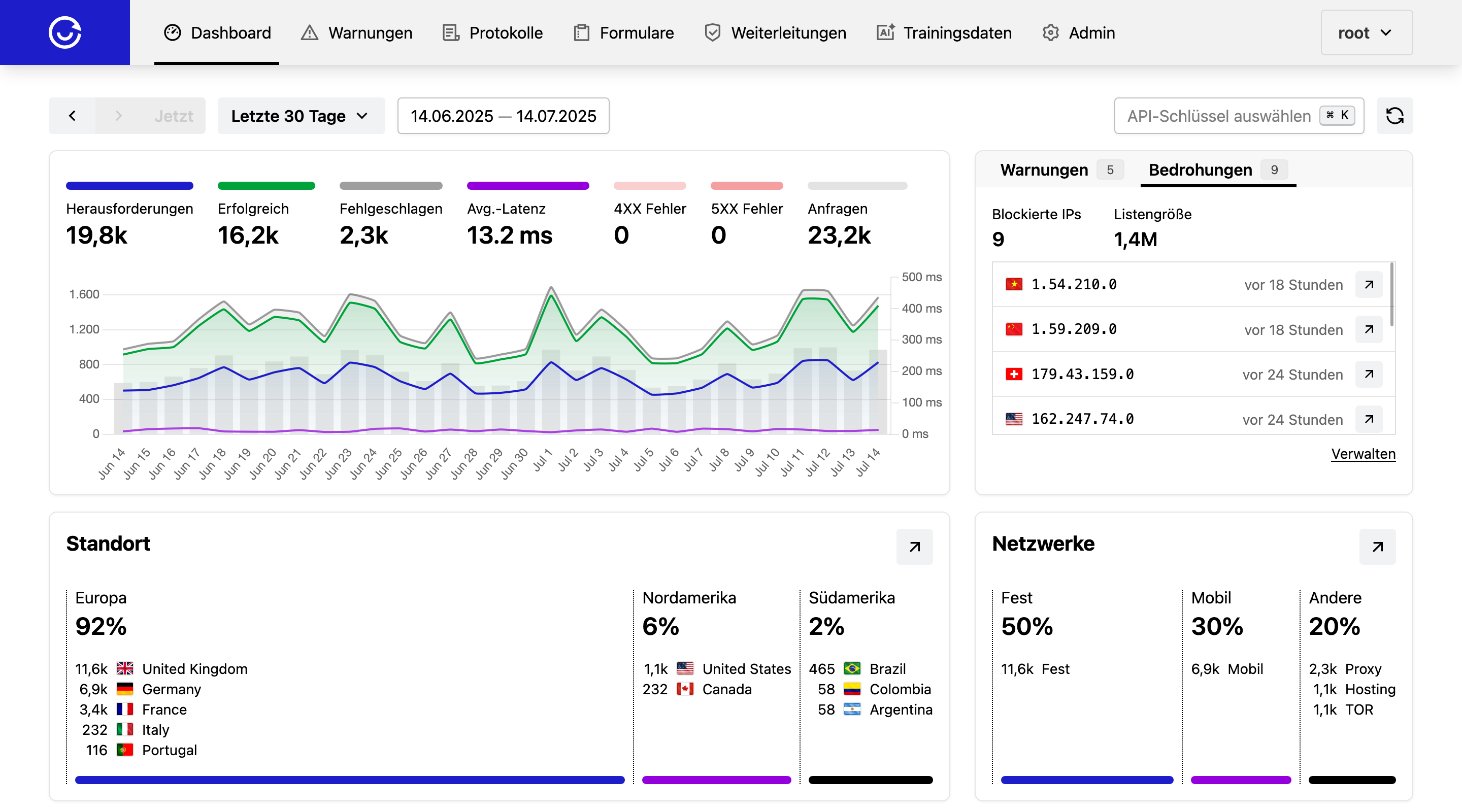This screenshot has height=812, width=1462.
Task: Open details arrow for IP 1.54.210.0
Action: tap(1369, 284)
